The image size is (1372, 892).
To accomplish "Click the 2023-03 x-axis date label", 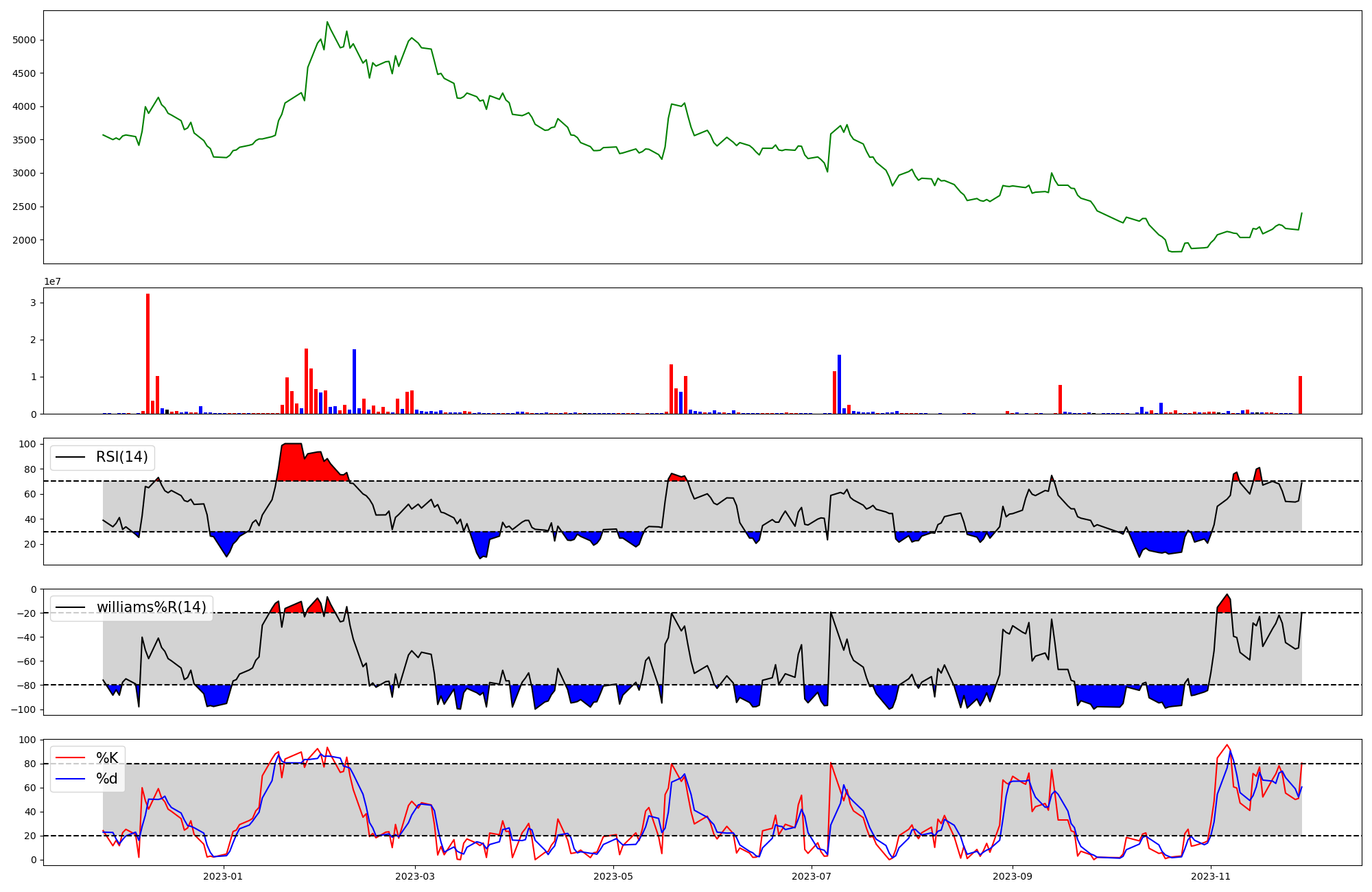I will (x=414, y=876).
